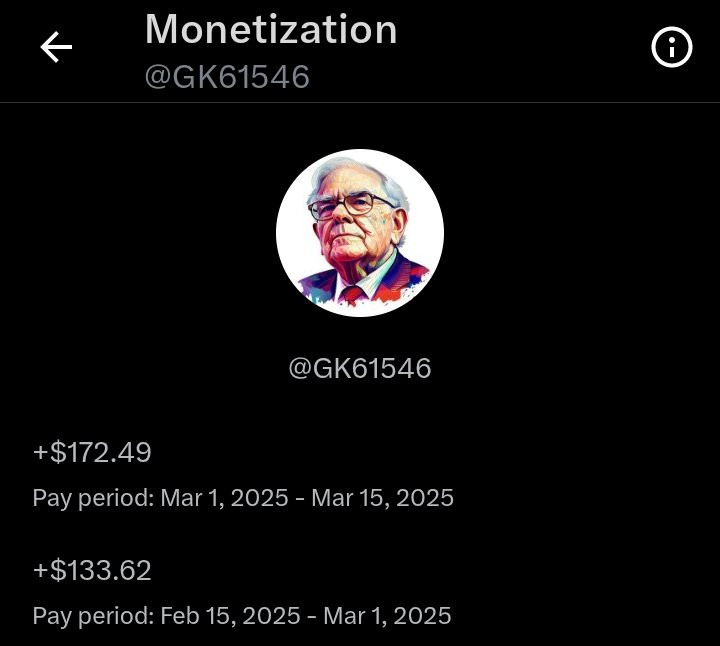Click the word "Monetization" beside the back arrow
This screenshot has height=646, width=720.
pos(271,30)
